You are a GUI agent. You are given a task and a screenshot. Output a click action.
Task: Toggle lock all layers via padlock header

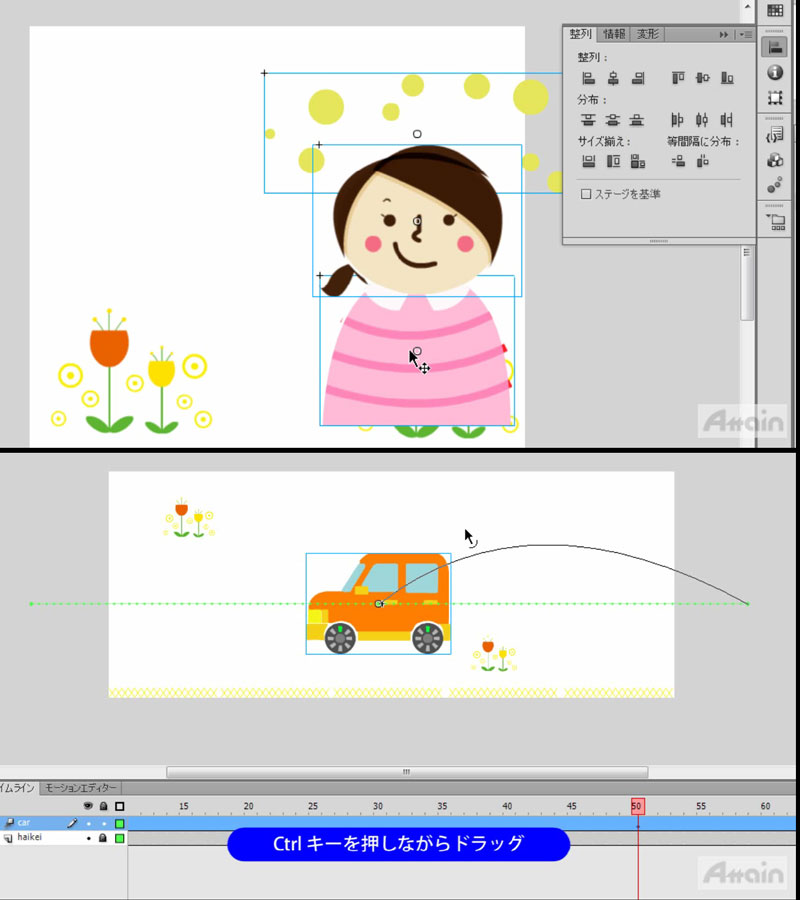point(103,806)
